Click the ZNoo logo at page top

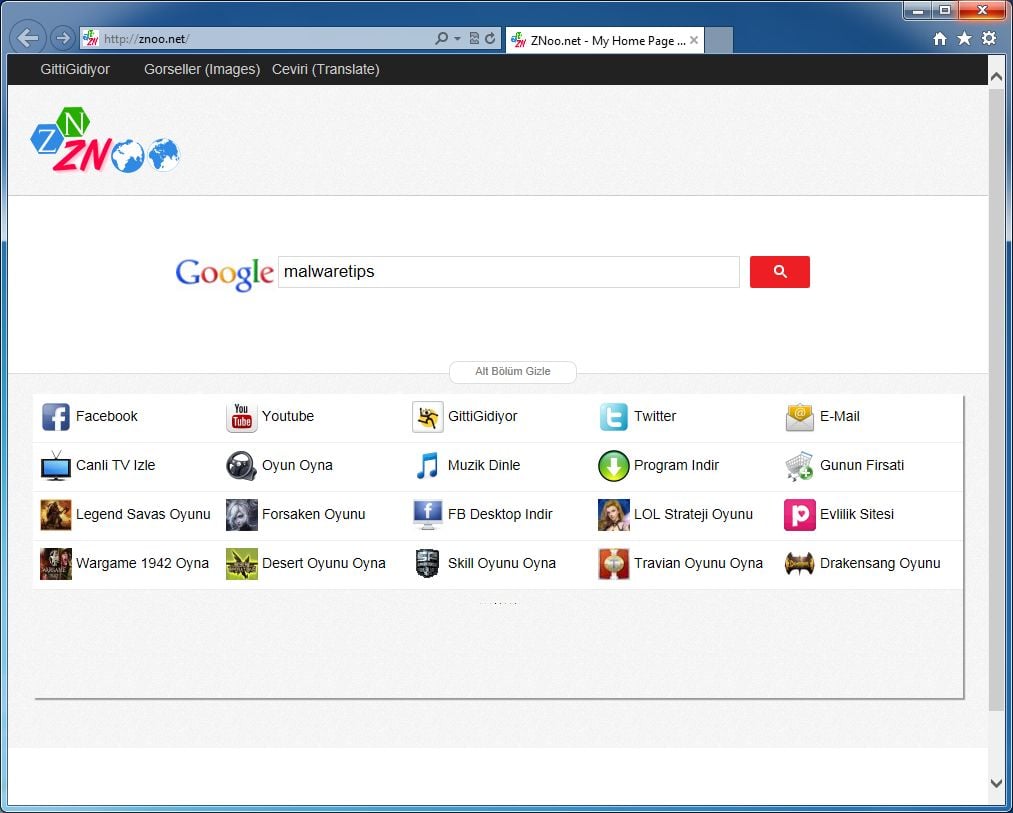(105, 140)
